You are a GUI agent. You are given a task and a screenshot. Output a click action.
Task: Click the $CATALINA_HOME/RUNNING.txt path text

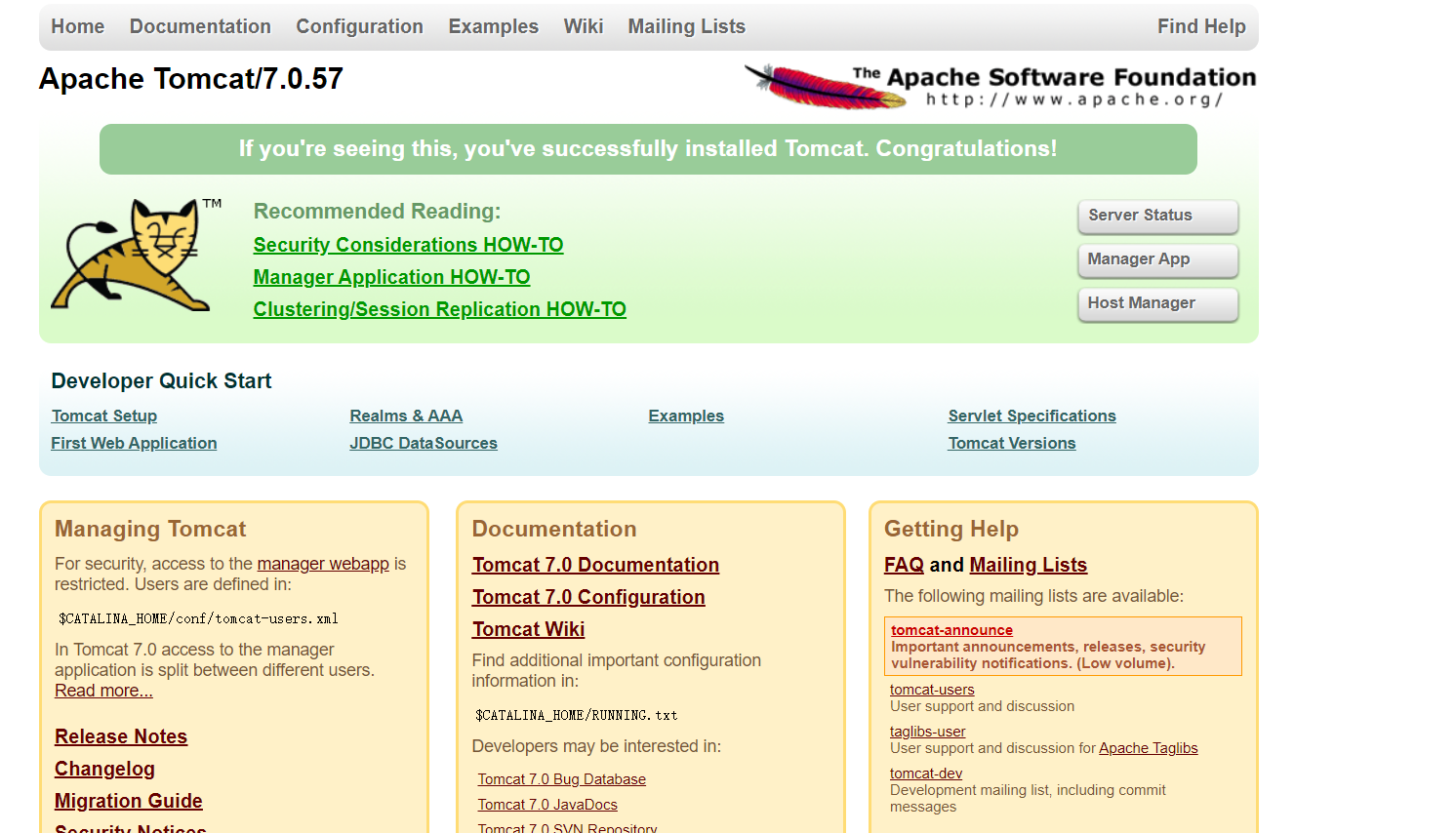[577, 715]
